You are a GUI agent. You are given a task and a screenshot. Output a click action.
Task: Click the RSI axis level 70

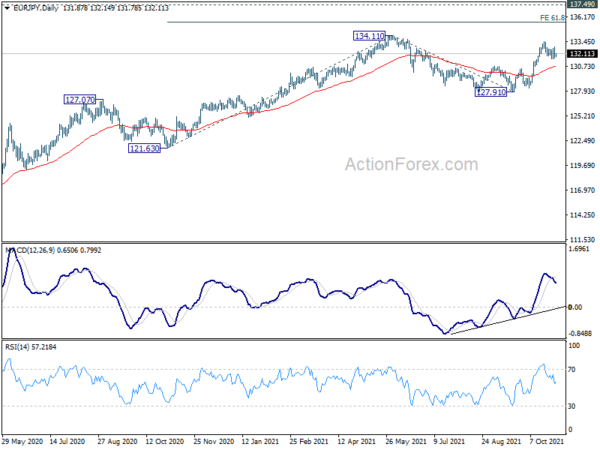572,370
